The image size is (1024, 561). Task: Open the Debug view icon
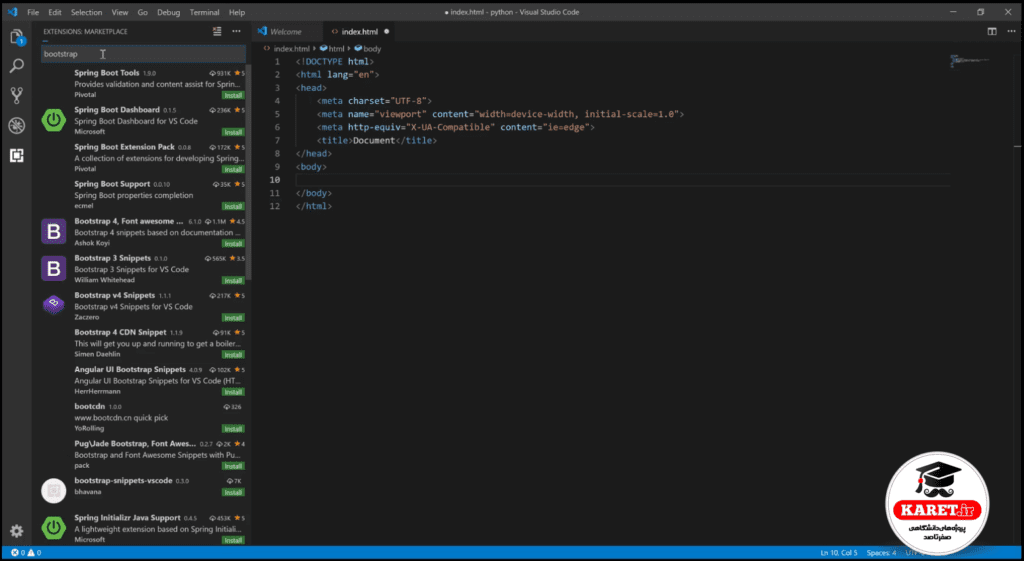tap(17, 125)
